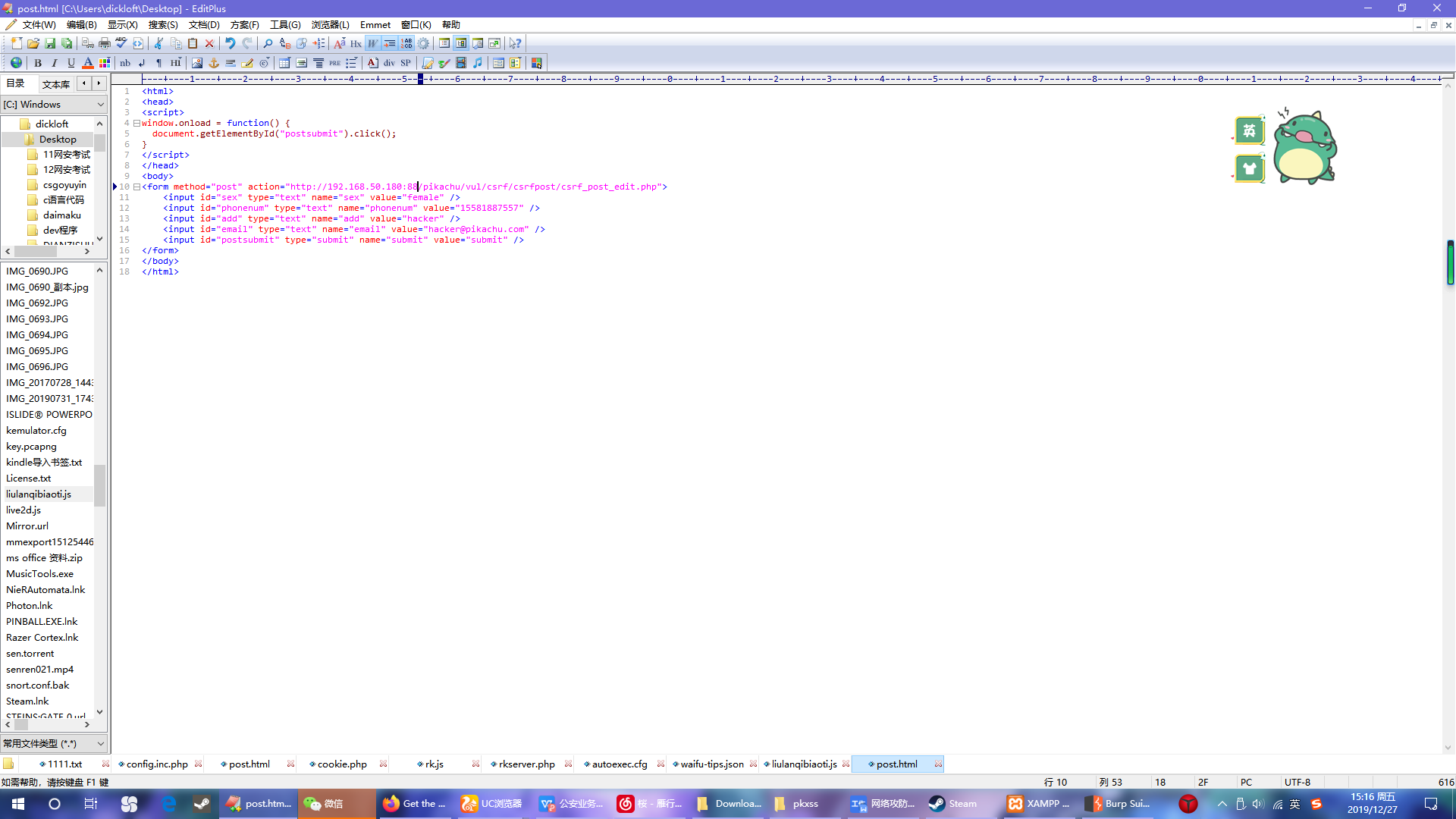
Task: Open the Emmet menu
Action: tap(375, 25)
